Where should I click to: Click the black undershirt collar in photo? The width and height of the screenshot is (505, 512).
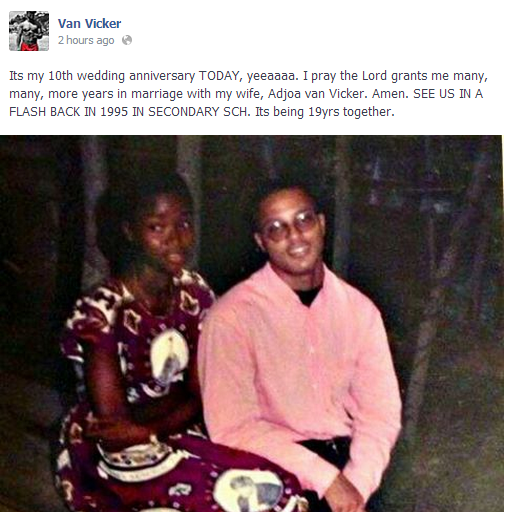308,295
